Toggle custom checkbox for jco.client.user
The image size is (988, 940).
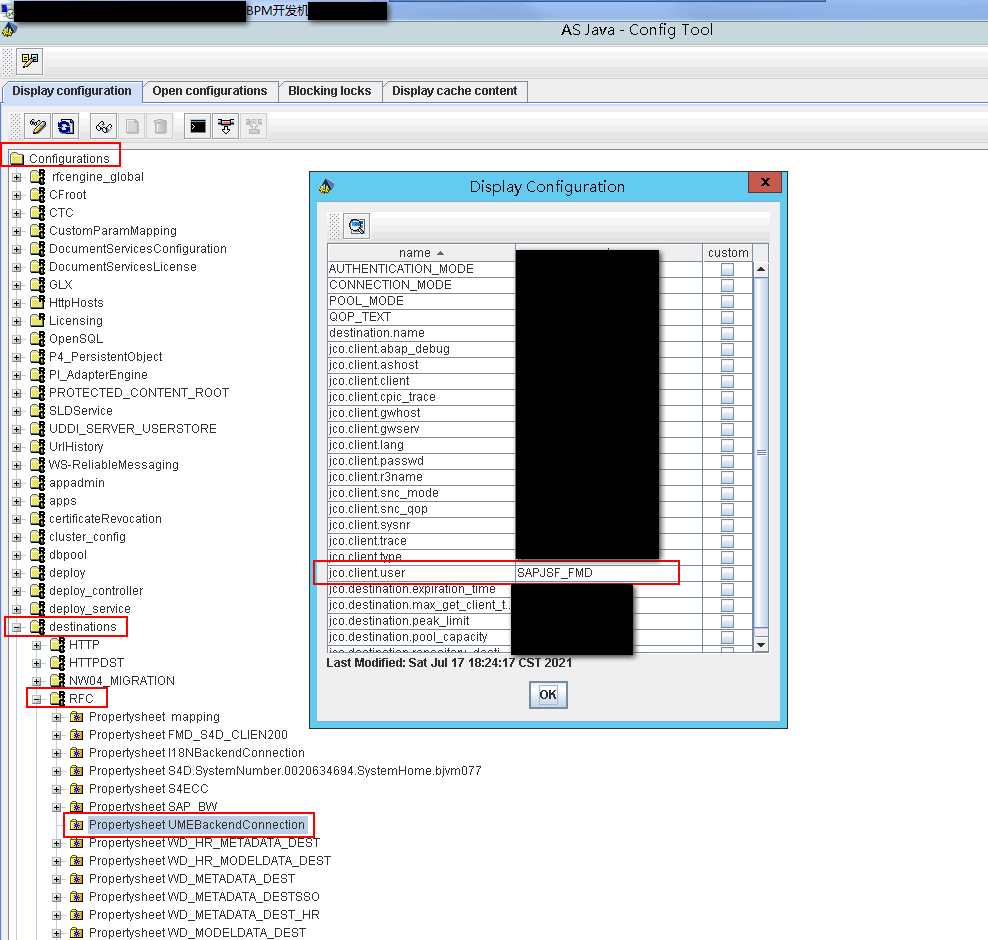click(727, 573)
